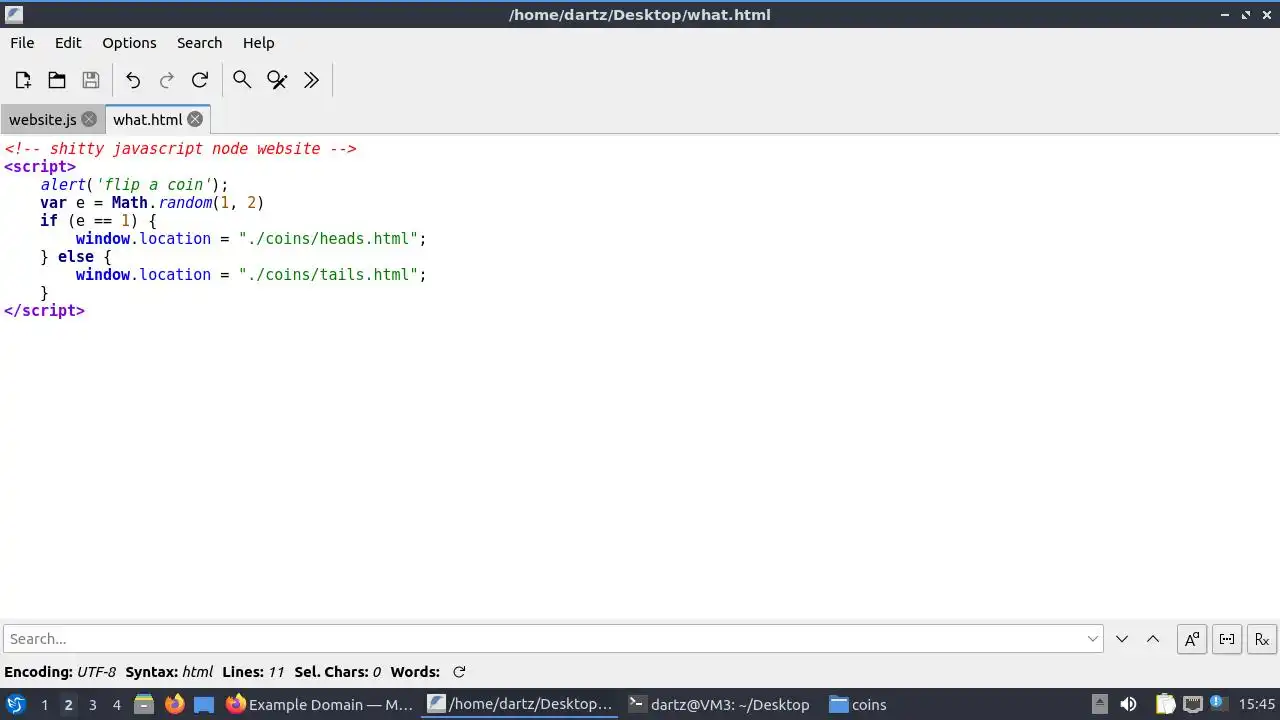1280x720 pixels.
Task: Open the volume control tray icon
Action: [1128, 704]
